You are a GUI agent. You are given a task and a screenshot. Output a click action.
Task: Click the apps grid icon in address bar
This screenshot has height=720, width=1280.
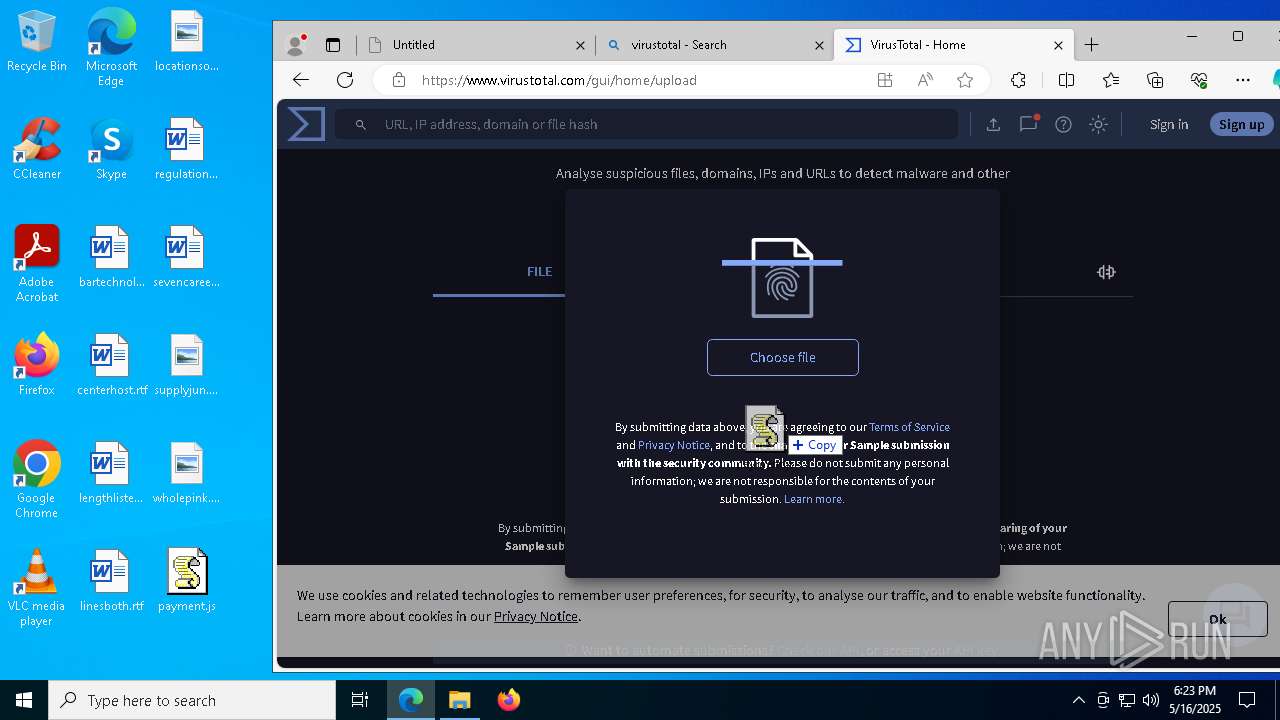[x=885, y=80]
